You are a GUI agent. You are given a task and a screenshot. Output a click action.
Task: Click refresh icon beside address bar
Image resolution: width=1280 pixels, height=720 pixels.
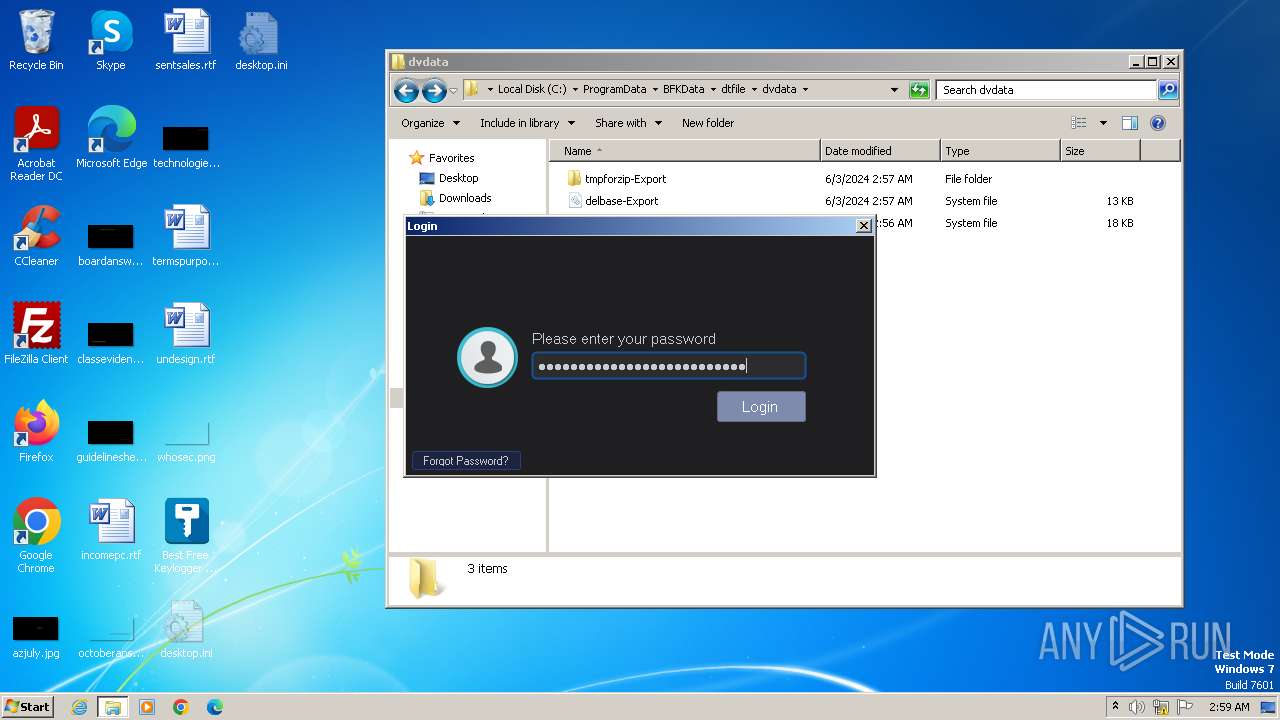pos(919,90)
